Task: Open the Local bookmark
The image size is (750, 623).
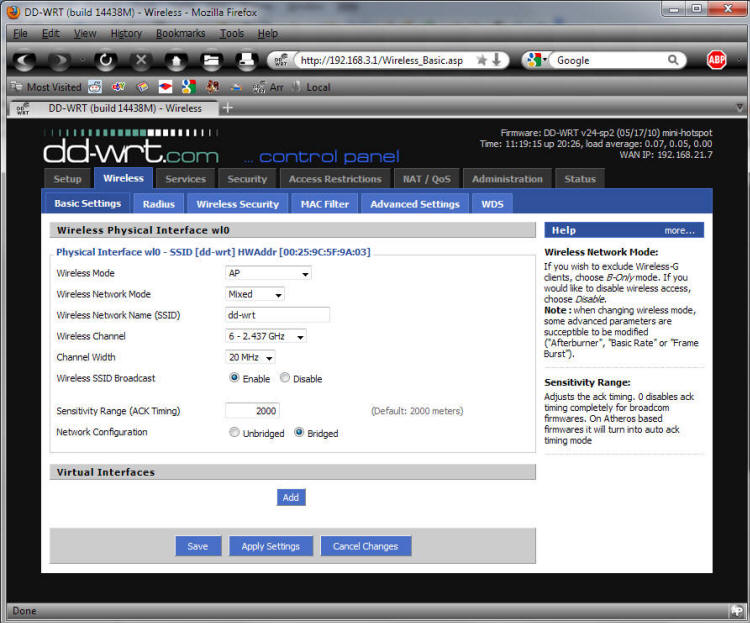Action: pyautogui.click(x=311, y=87)
